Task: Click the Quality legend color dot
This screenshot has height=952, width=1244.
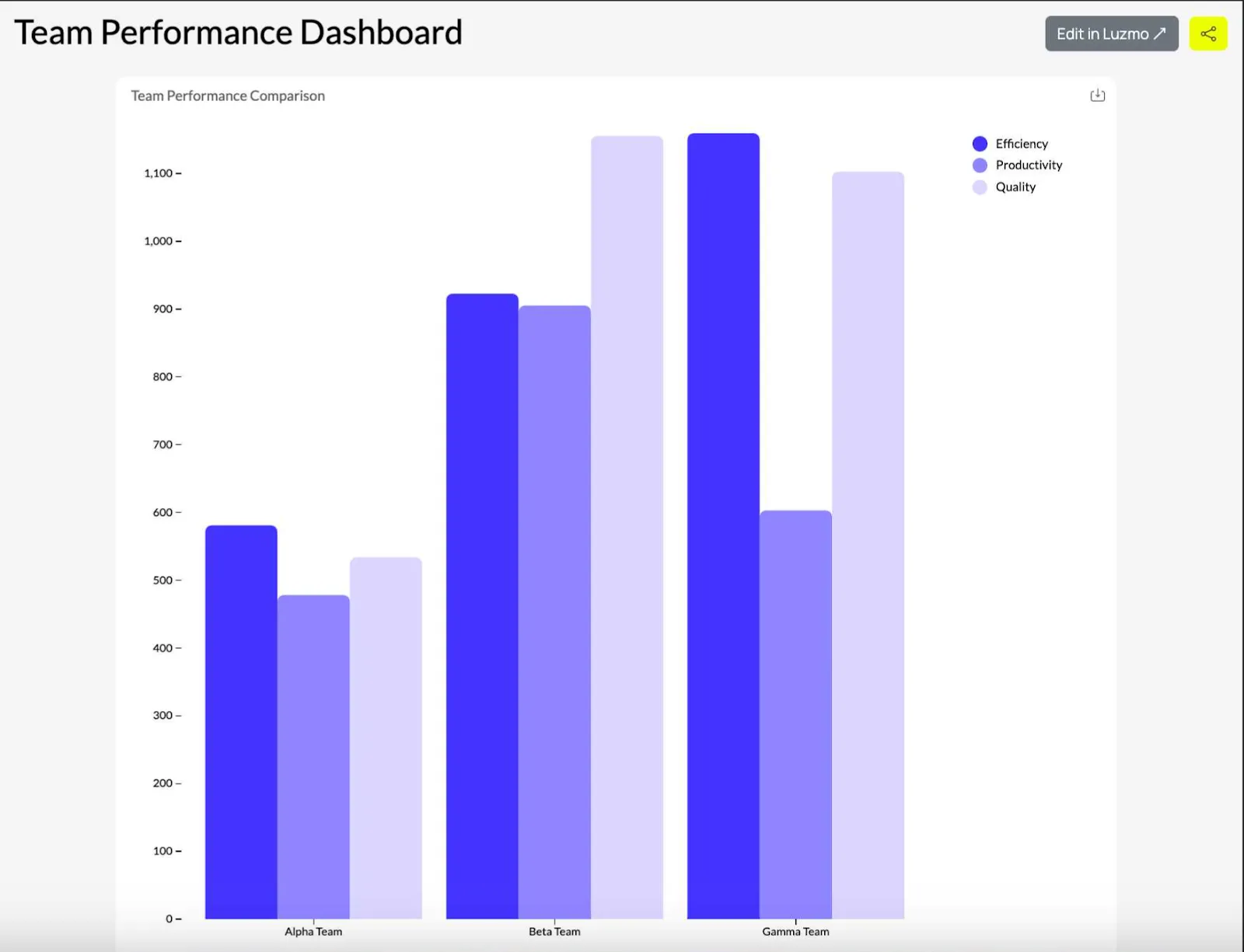Action: (980, 187)
